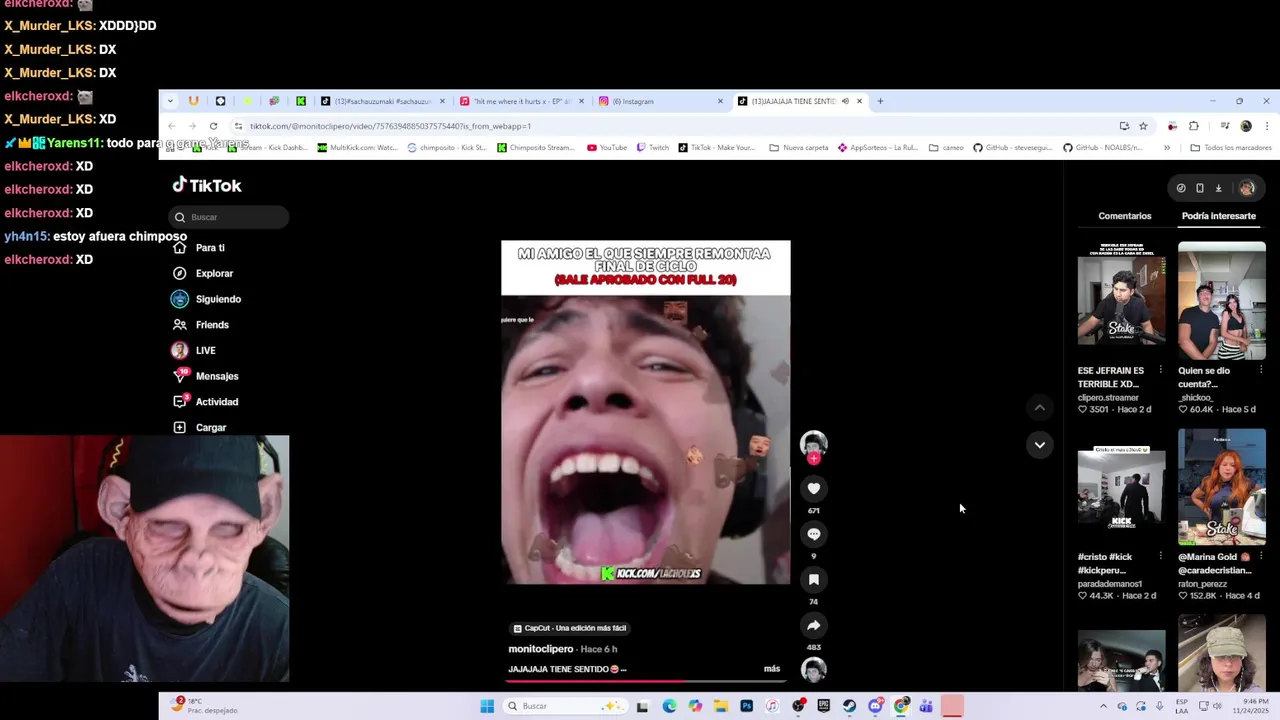
Task: Seek on the video progress bar
Action: click(645, 681)
